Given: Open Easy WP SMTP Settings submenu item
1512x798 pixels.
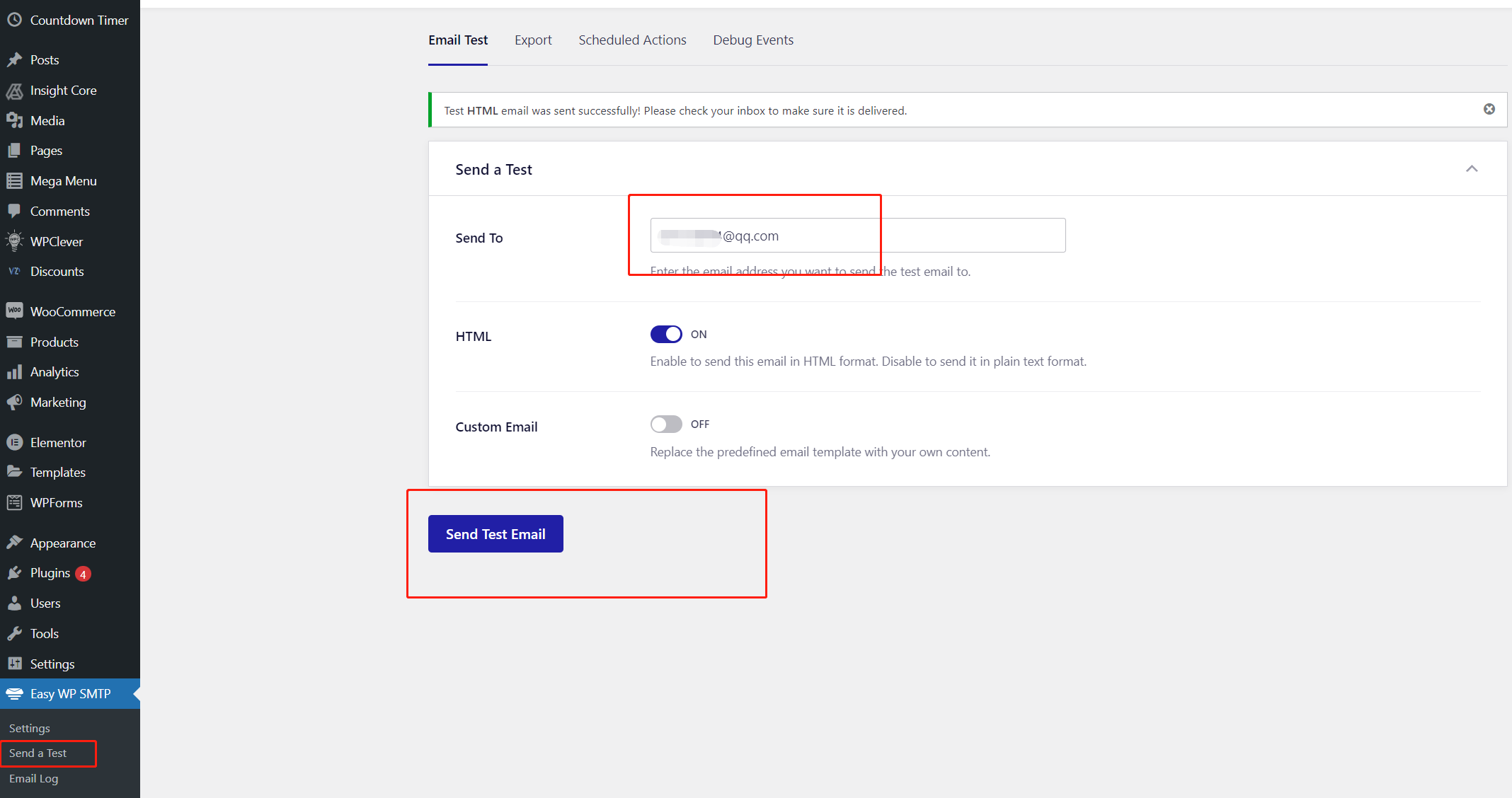Looking at the screenshot, I should tap(30, 728).
